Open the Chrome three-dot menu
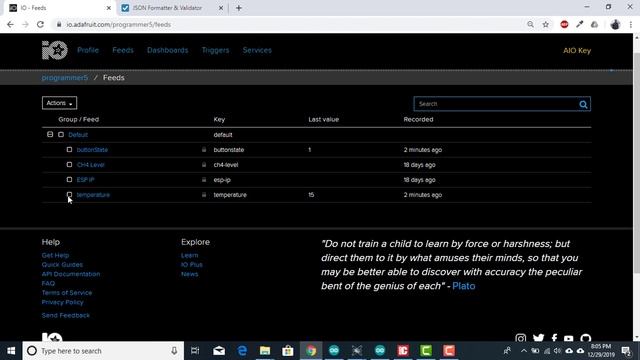The width and height of the screenshot is (640, 360). [631, 24]
